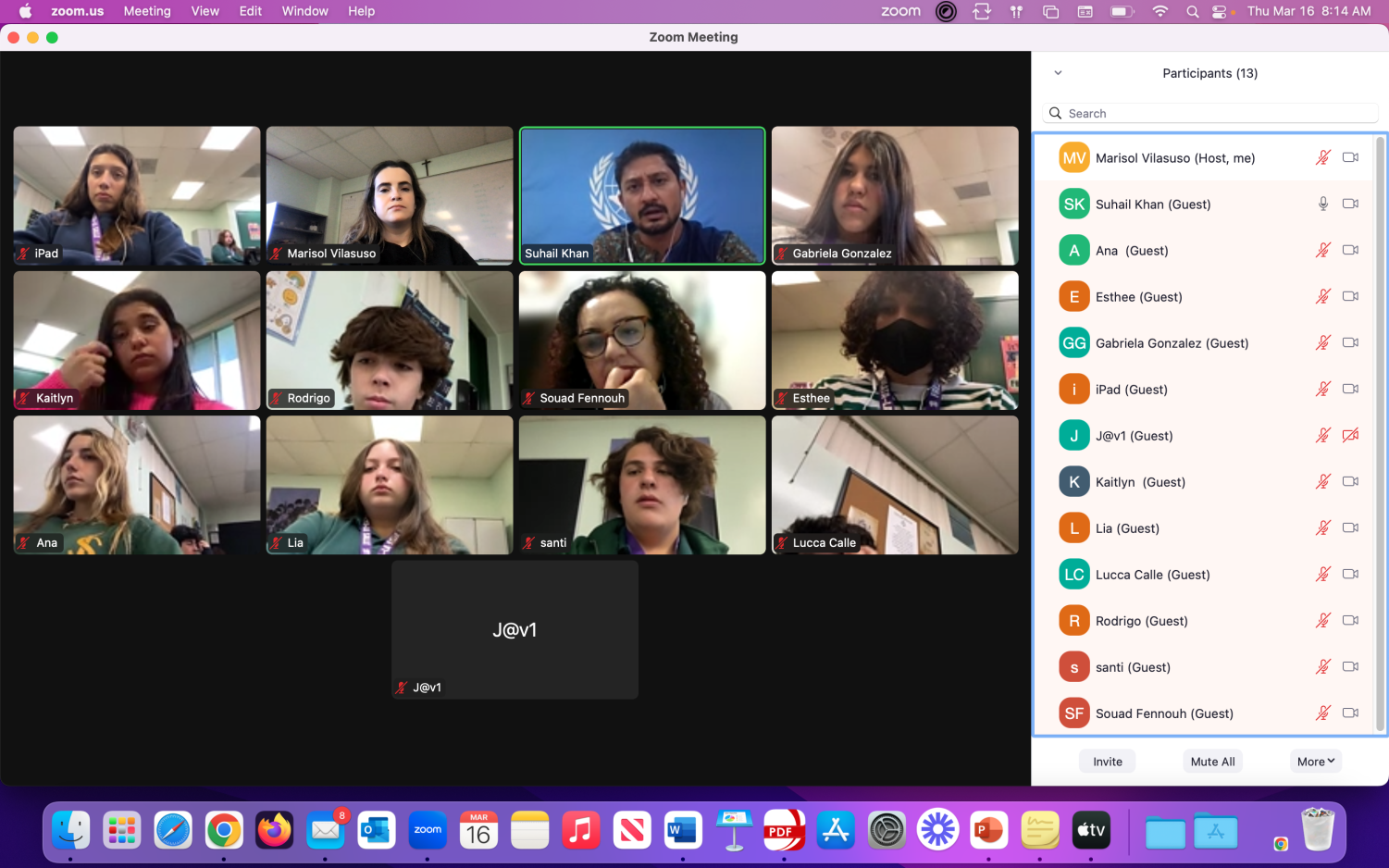
Task: Click Ana's video camera icon
Action: tap(1351, 250)
